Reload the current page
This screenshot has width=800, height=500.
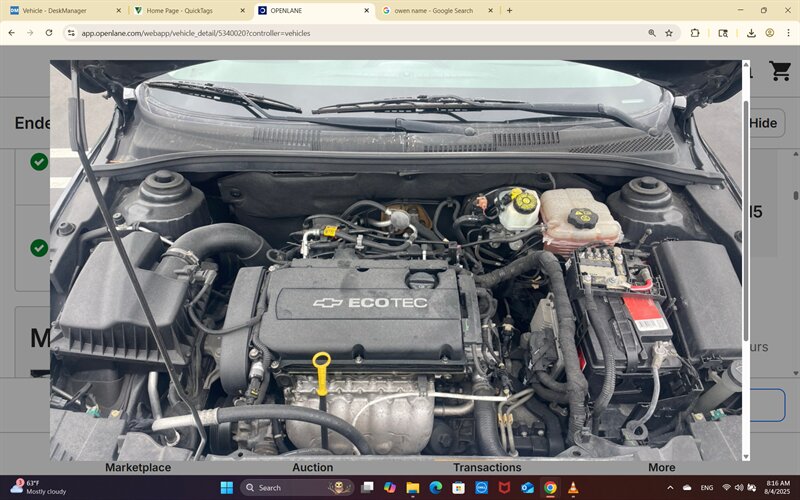tap(49, 33)
